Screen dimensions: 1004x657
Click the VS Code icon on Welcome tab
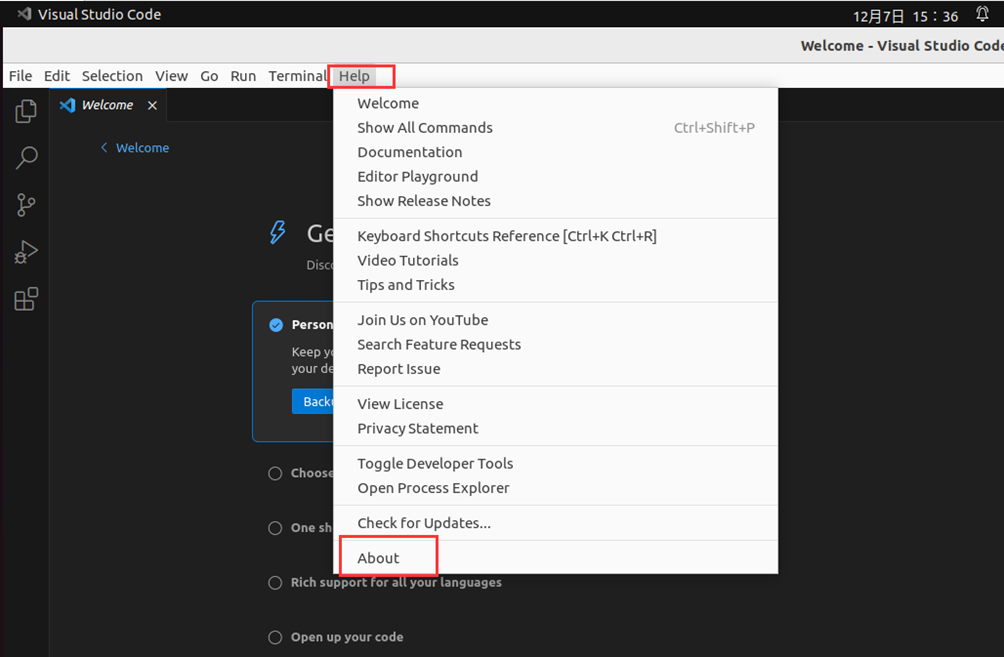click(67, 105)
